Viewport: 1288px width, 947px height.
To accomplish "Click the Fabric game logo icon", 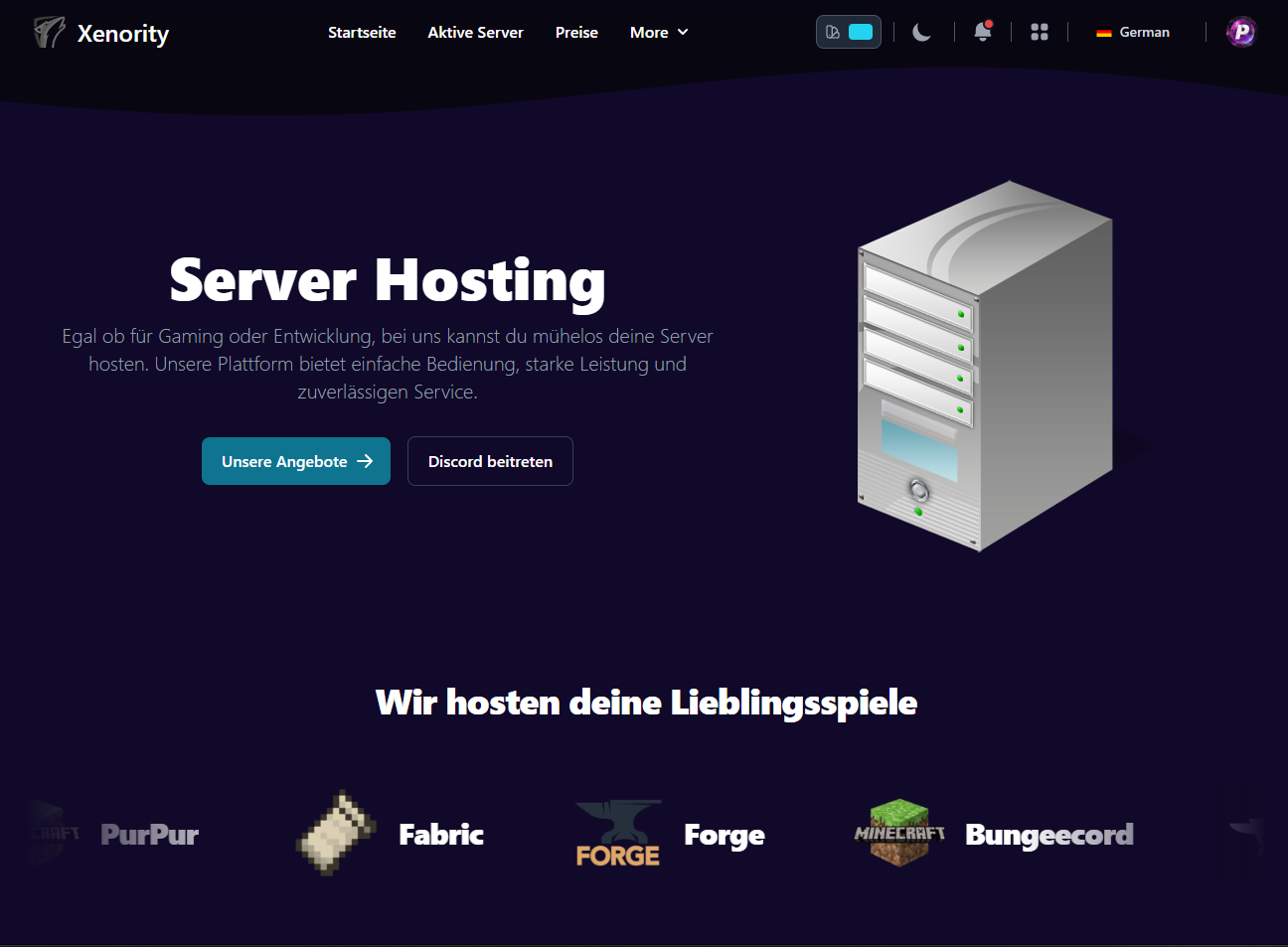I will (x=336, y=833).
